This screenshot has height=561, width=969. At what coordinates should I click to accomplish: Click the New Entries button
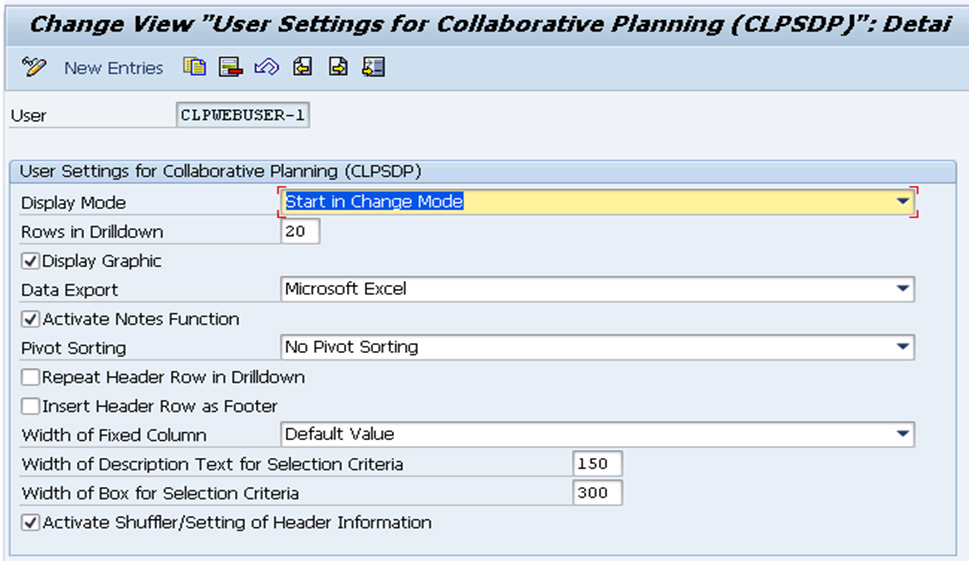[x=114, y=67]
